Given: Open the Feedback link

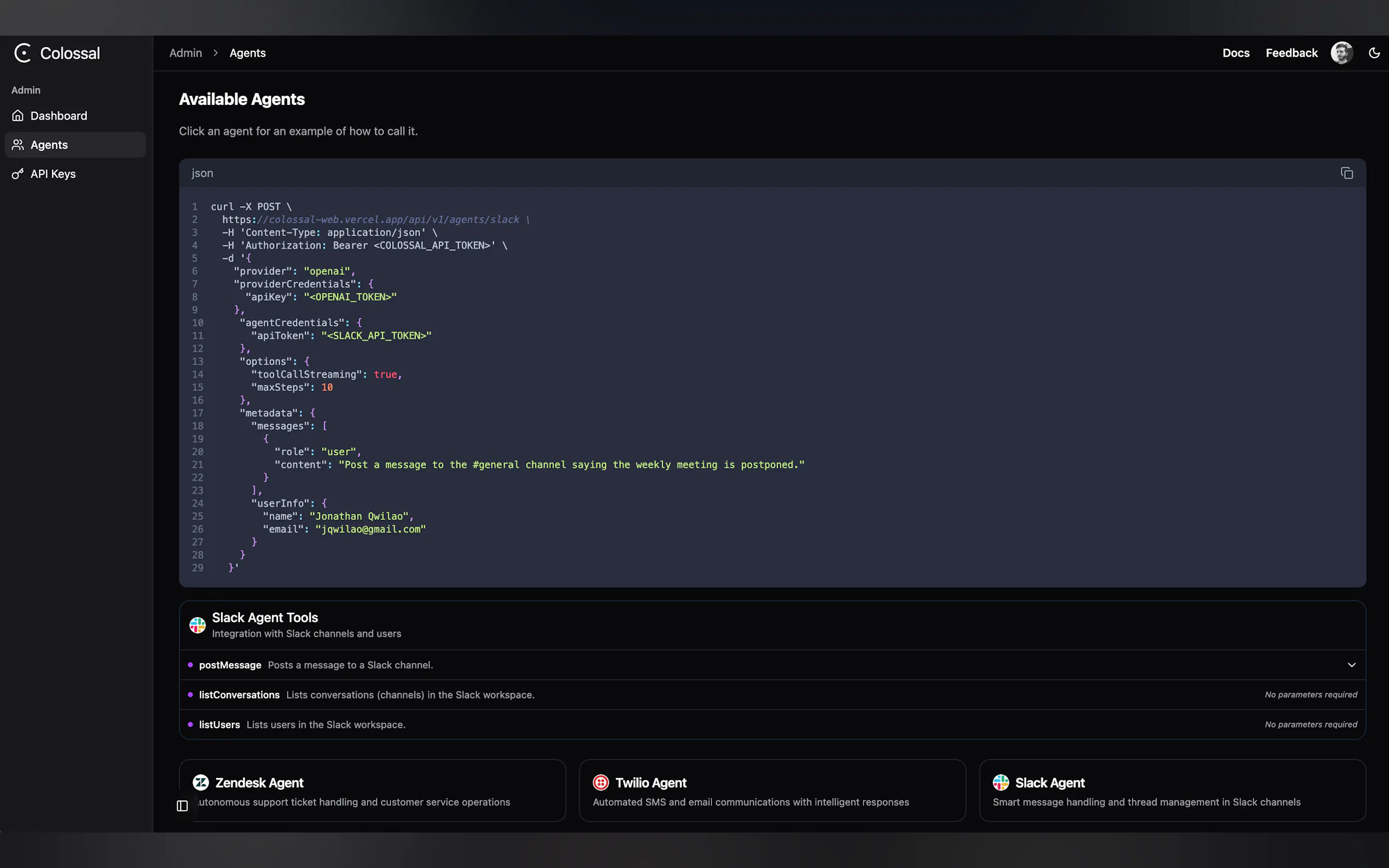Looking at the screenshot, I should (1291, 53).
